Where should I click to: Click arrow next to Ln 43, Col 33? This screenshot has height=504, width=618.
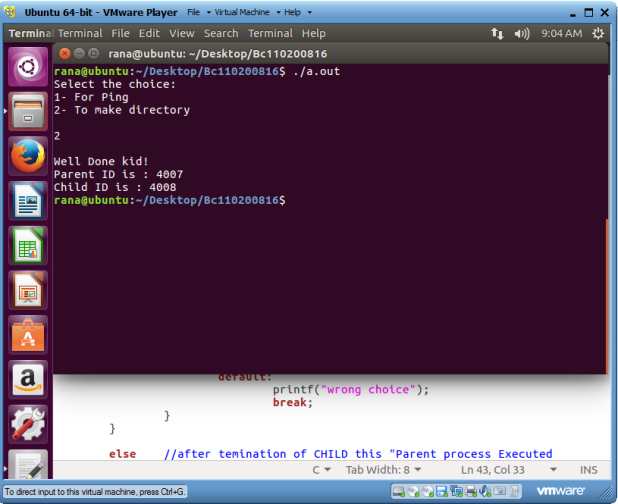[553, 470]
